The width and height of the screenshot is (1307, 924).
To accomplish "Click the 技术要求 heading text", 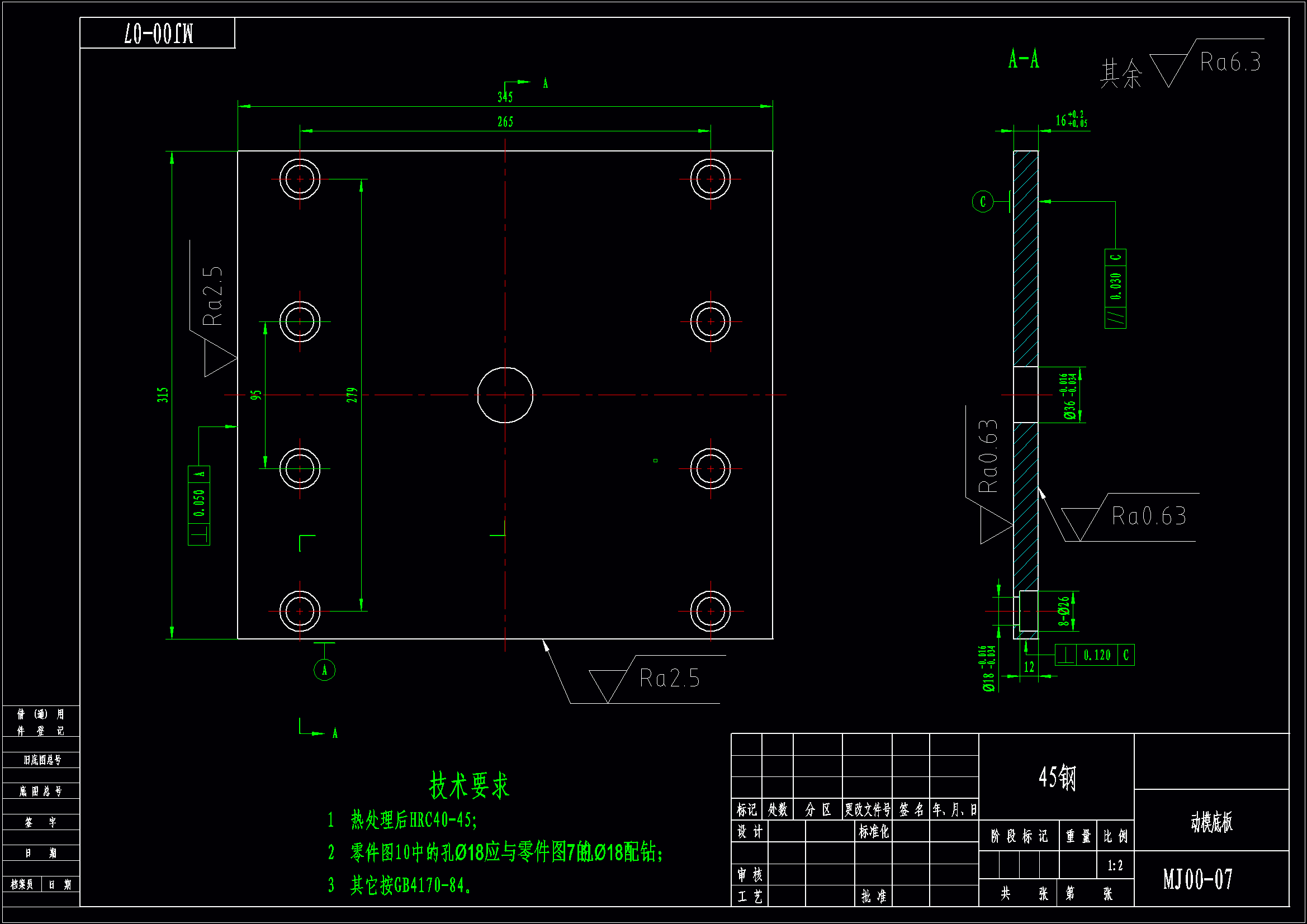I will tap(469, 786).
